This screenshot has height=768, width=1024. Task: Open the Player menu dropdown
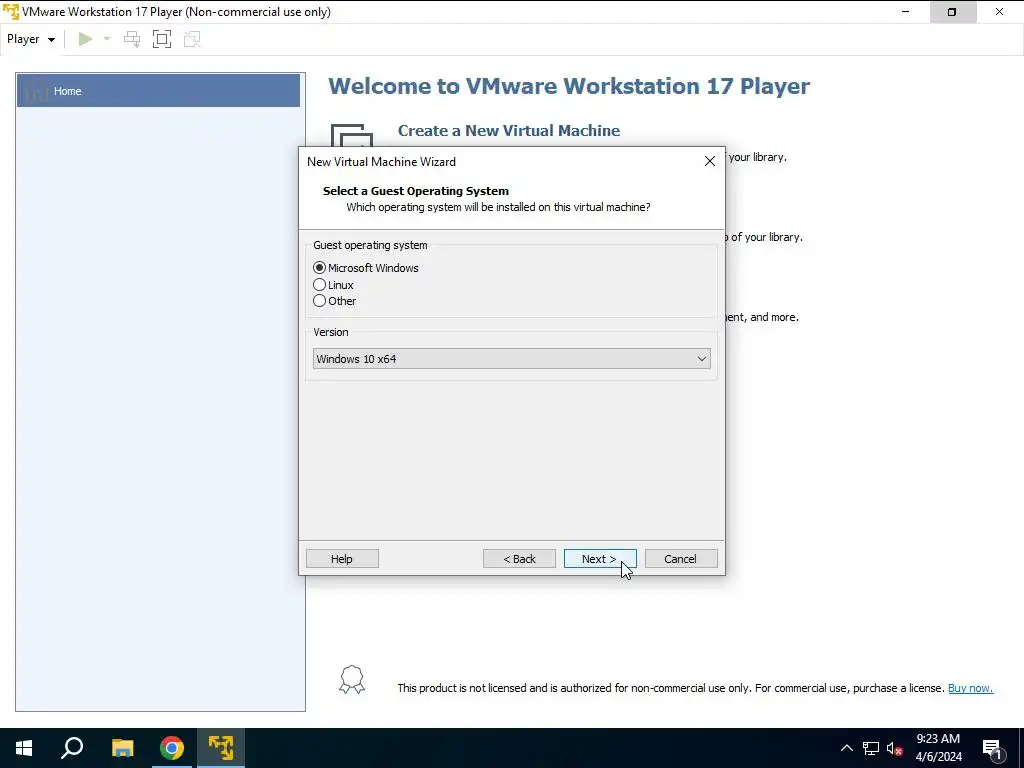[31, 39]
